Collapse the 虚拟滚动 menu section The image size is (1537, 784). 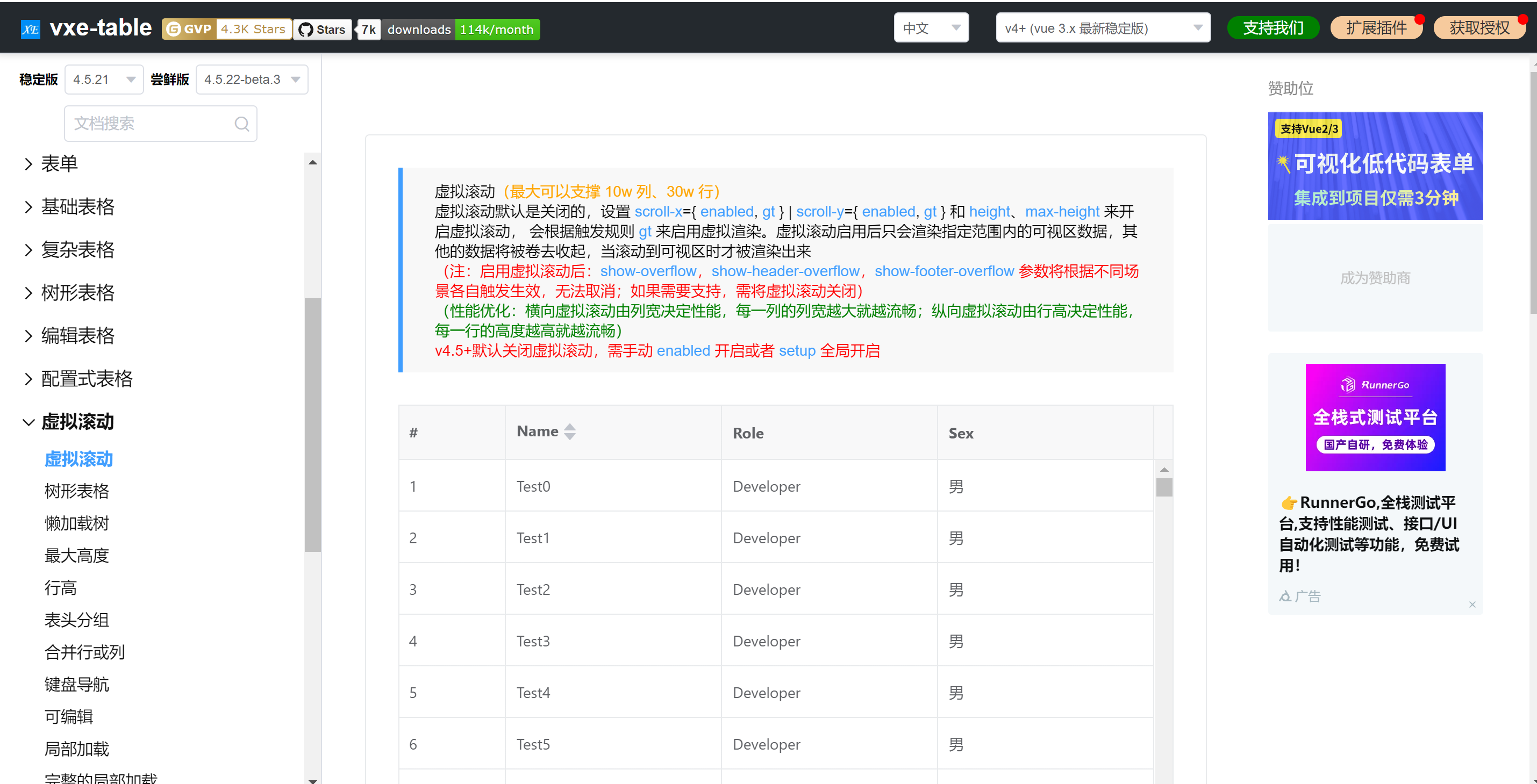[x=69, y=421]
